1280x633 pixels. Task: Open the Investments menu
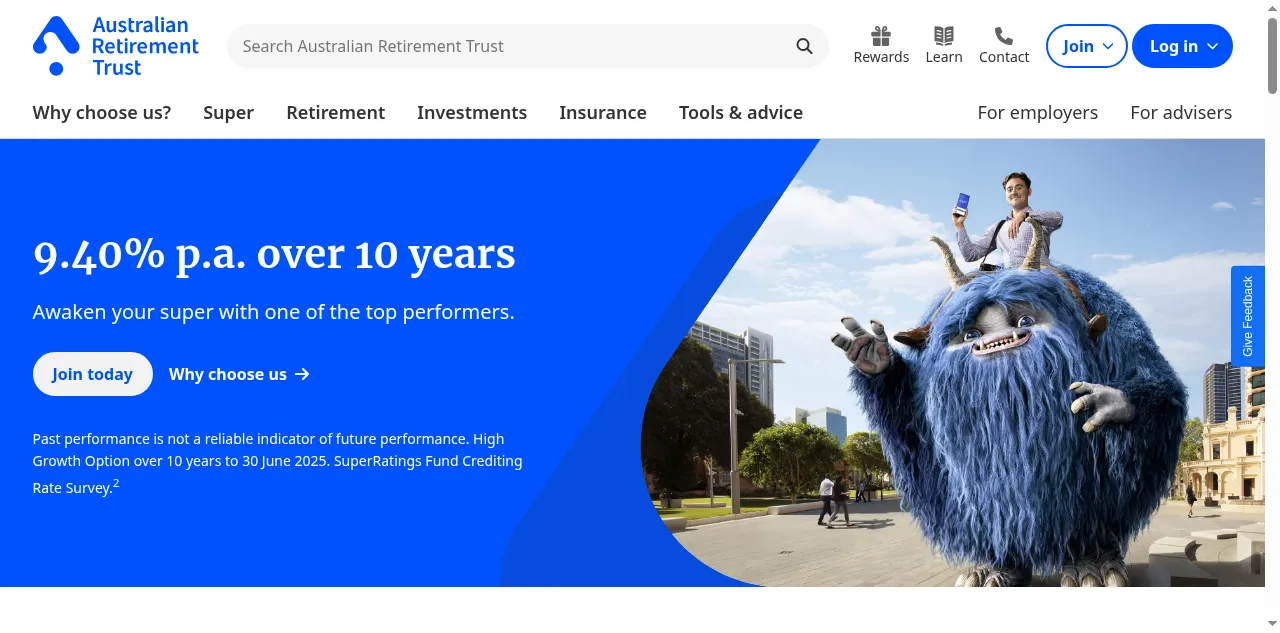point(472,113)
